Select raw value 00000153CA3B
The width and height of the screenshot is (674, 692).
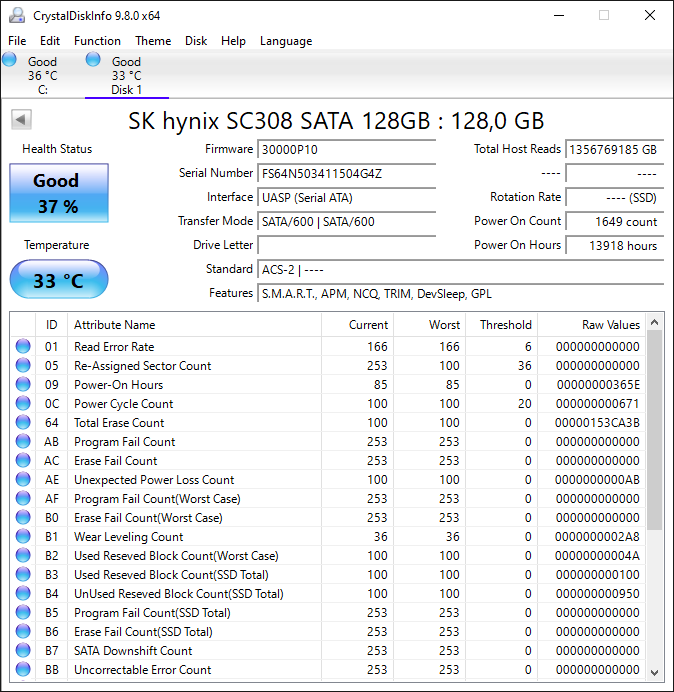pos(597,423)
